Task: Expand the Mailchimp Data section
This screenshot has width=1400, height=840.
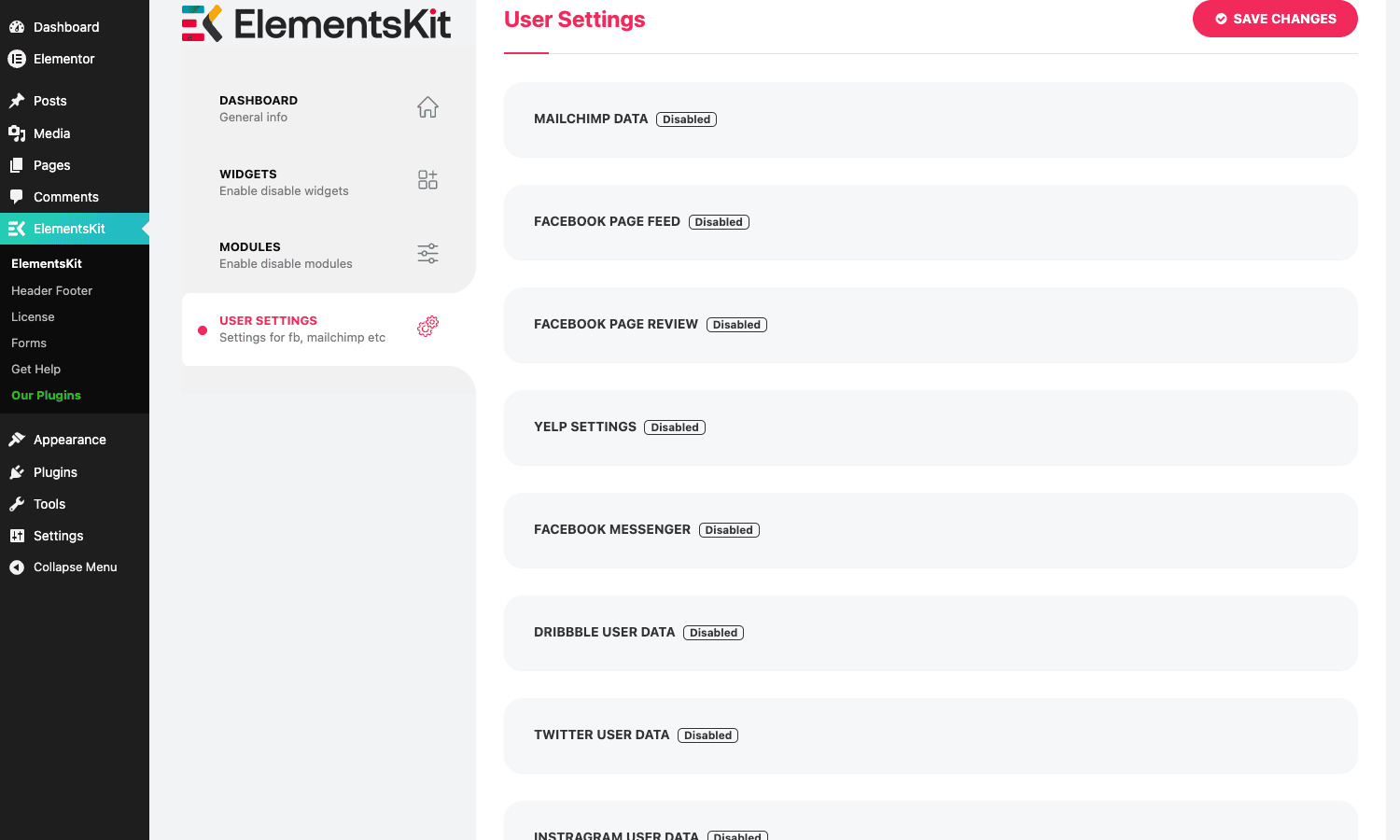Action: (x=931, y=119)
